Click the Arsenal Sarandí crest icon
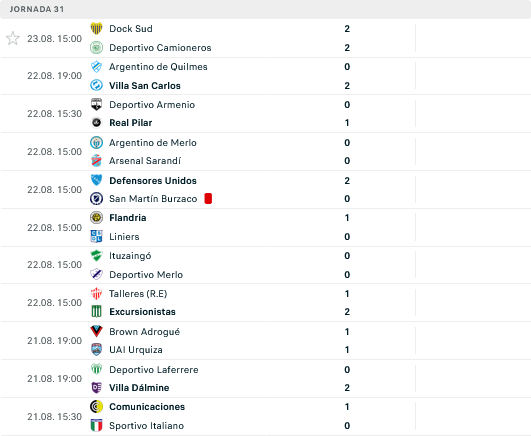This screenshot has height=436, width=531. pos(96,161)
